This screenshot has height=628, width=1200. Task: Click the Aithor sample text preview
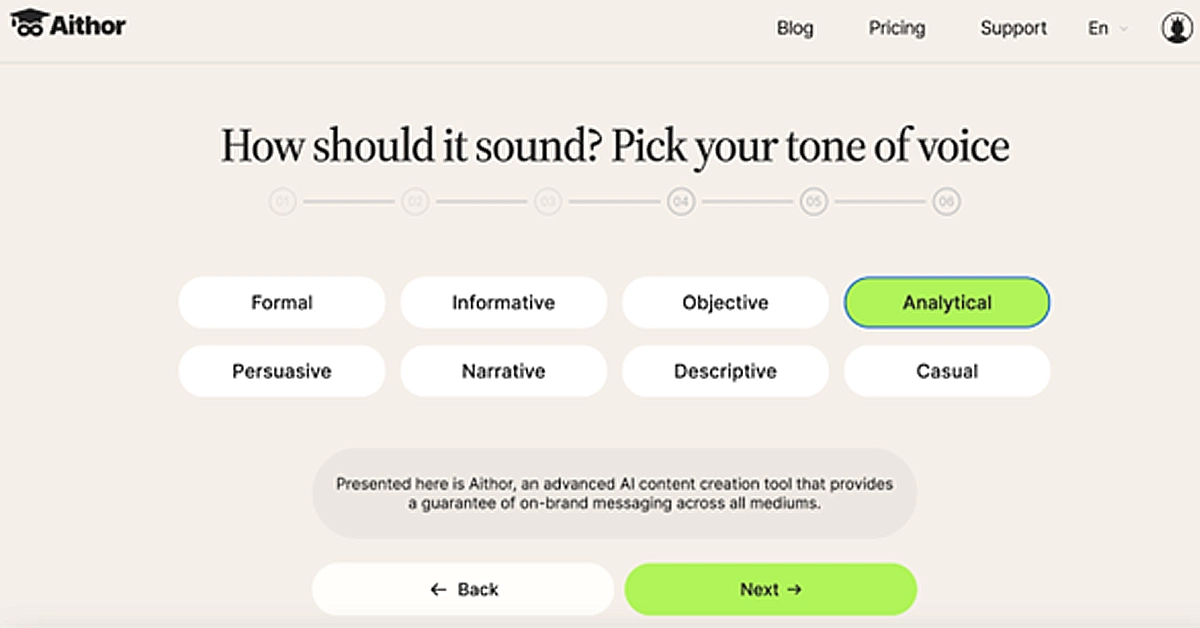point(614,494)
